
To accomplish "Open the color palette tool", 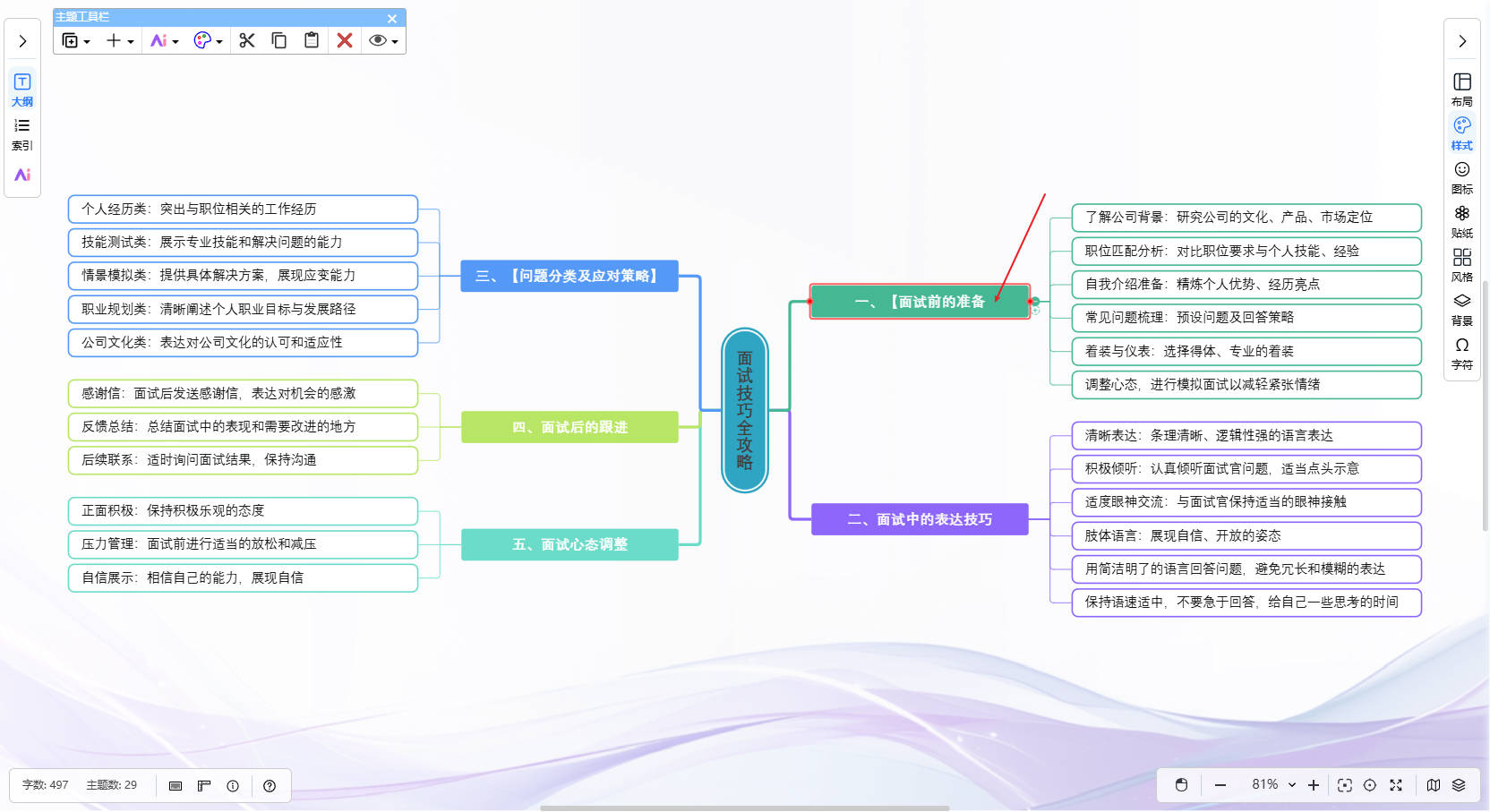I will (x=202, y=40).
